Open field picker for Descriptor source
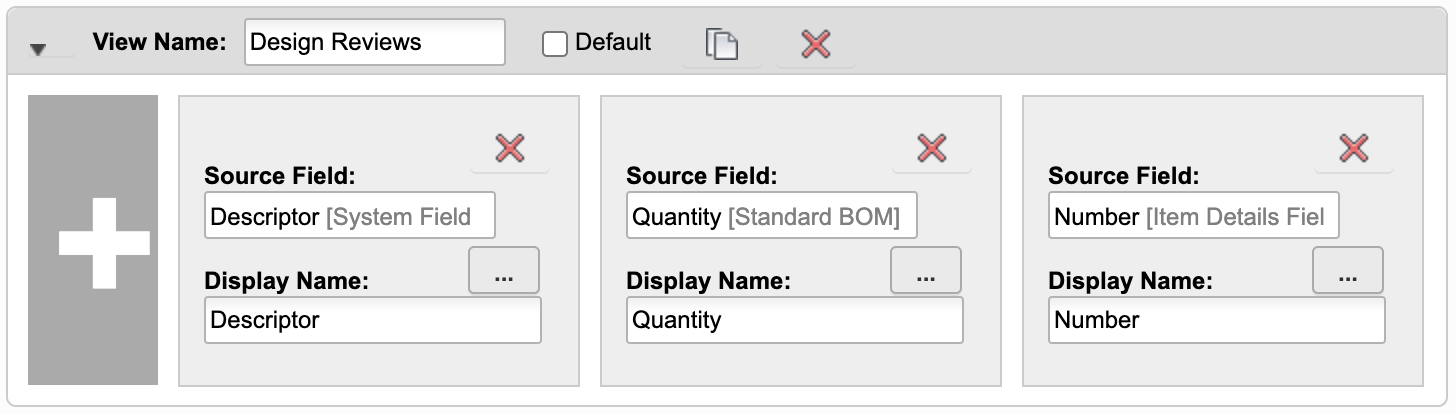 504,271
